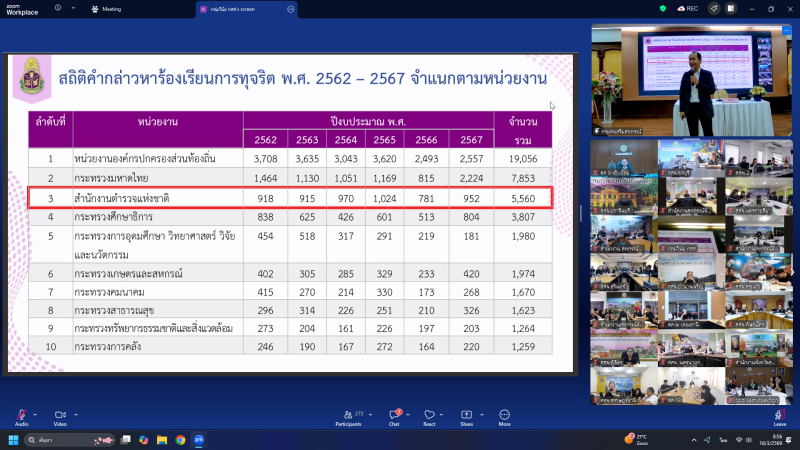The width and height of the screenshot is (800, 450).
Task: Open the history clock icon in the title bar
Action: coord(57,8)
